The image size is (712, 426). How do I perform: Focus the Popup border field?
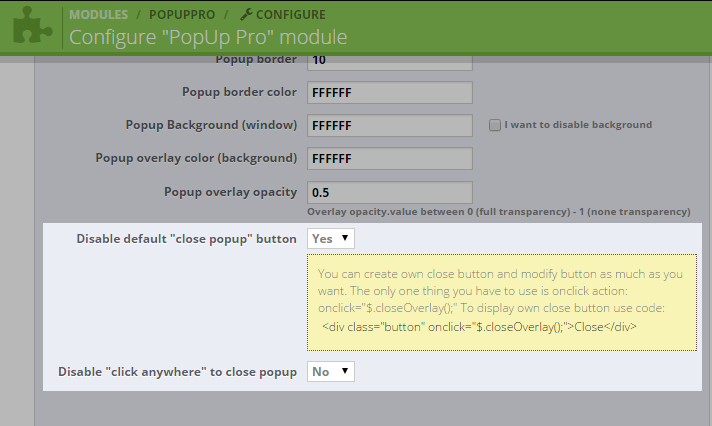(390, 62)
